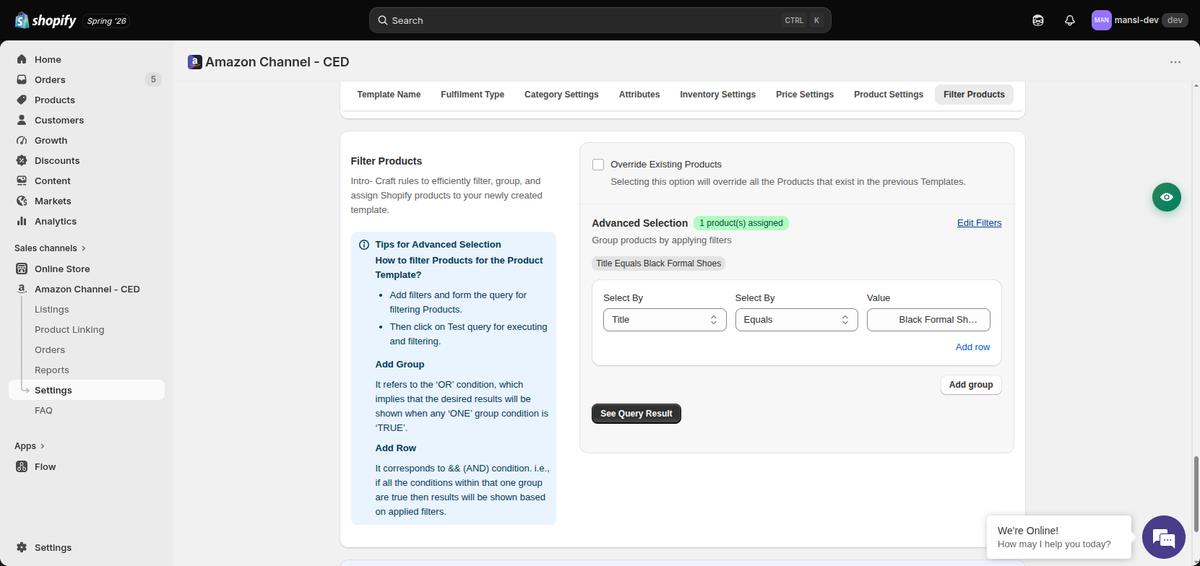Open Amazon channel Orders sub-item
Viewport: 1200px width, 566px height.
tap(50, 350)
